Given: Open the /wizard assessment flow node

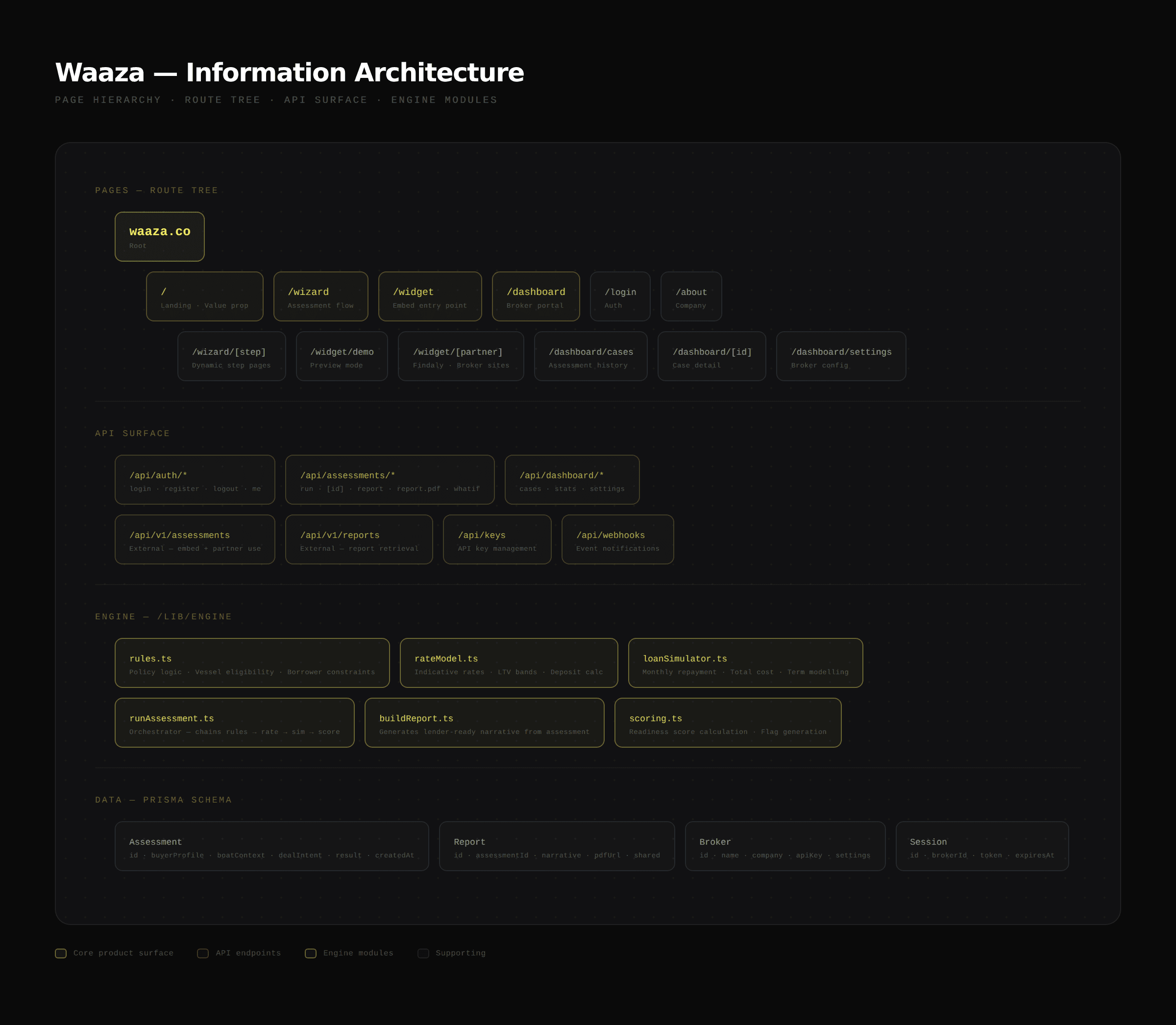Looking at the screenshot, I should (x=321, y=296).
